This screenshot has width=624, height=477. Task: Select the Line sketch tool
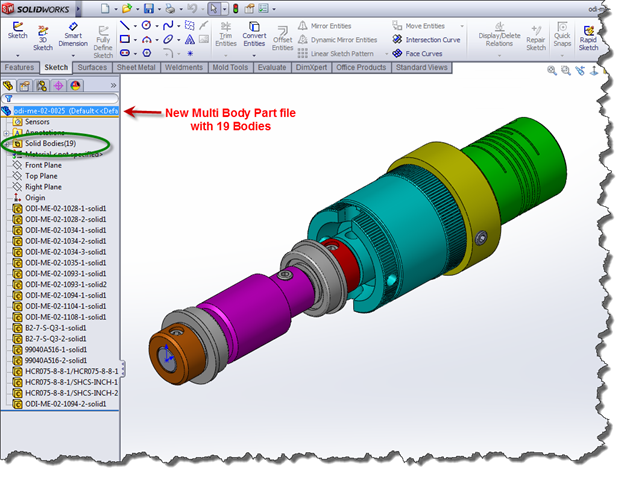tap(125, 26)
